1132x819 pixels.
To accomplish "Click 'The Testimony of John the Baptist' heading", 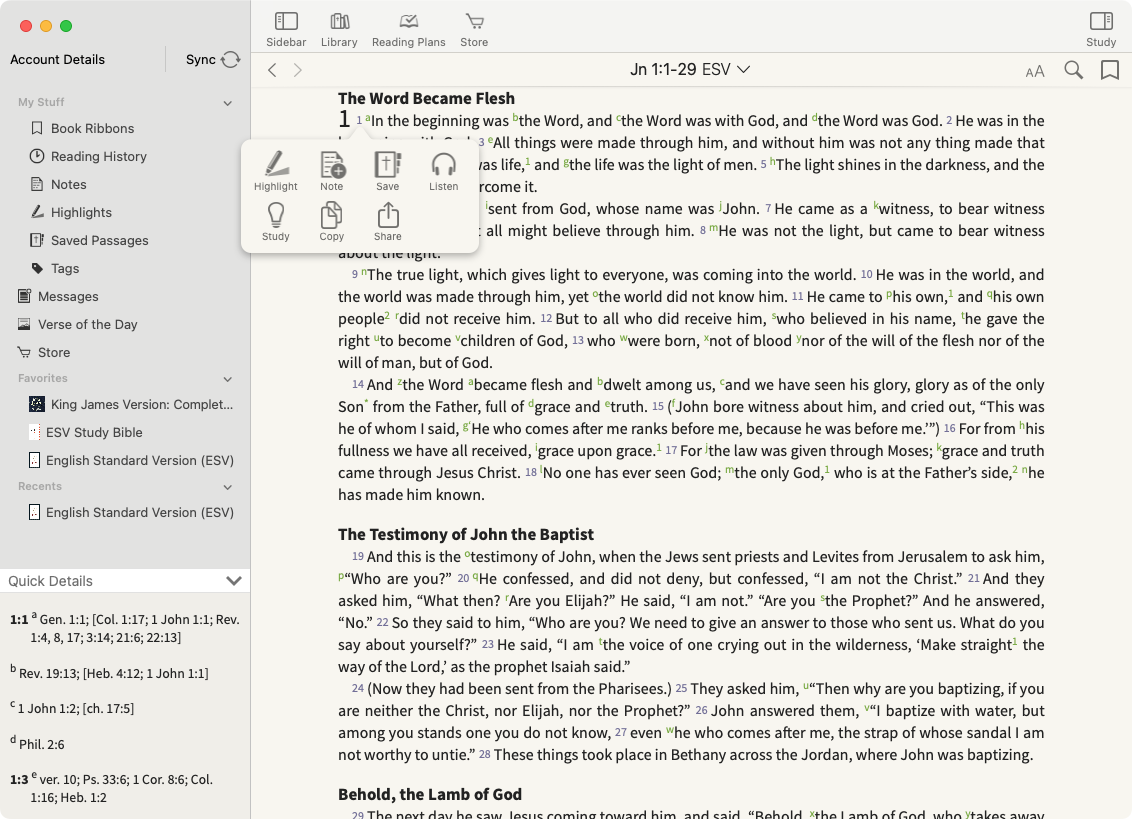I will pyautogui.click(x=466, y=534).
